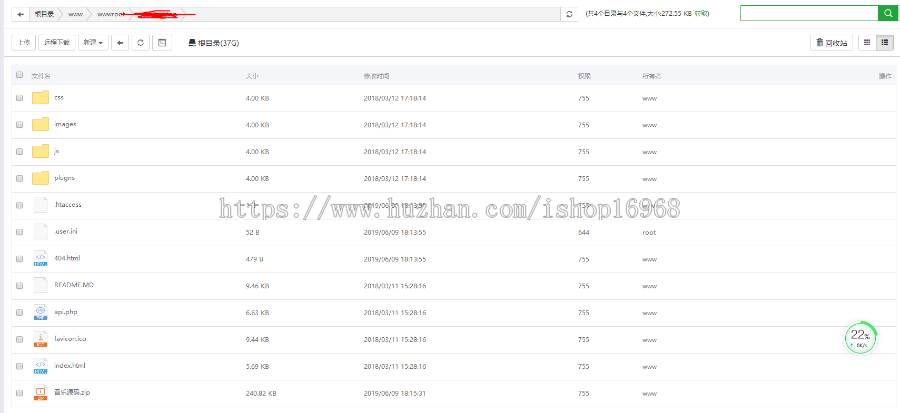Click the README.MD file icon
900x413 pixels.
(40, 285)
